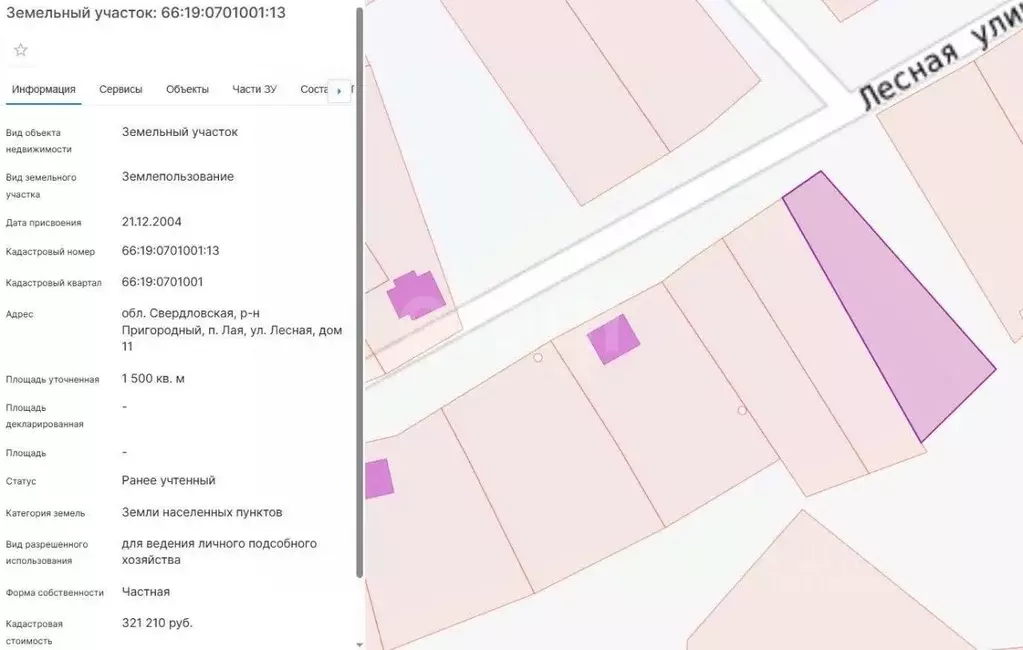Click the Кадастровая стоимость field label
The width and height of the screenshot is (1023, 650).
coord(35,632)
